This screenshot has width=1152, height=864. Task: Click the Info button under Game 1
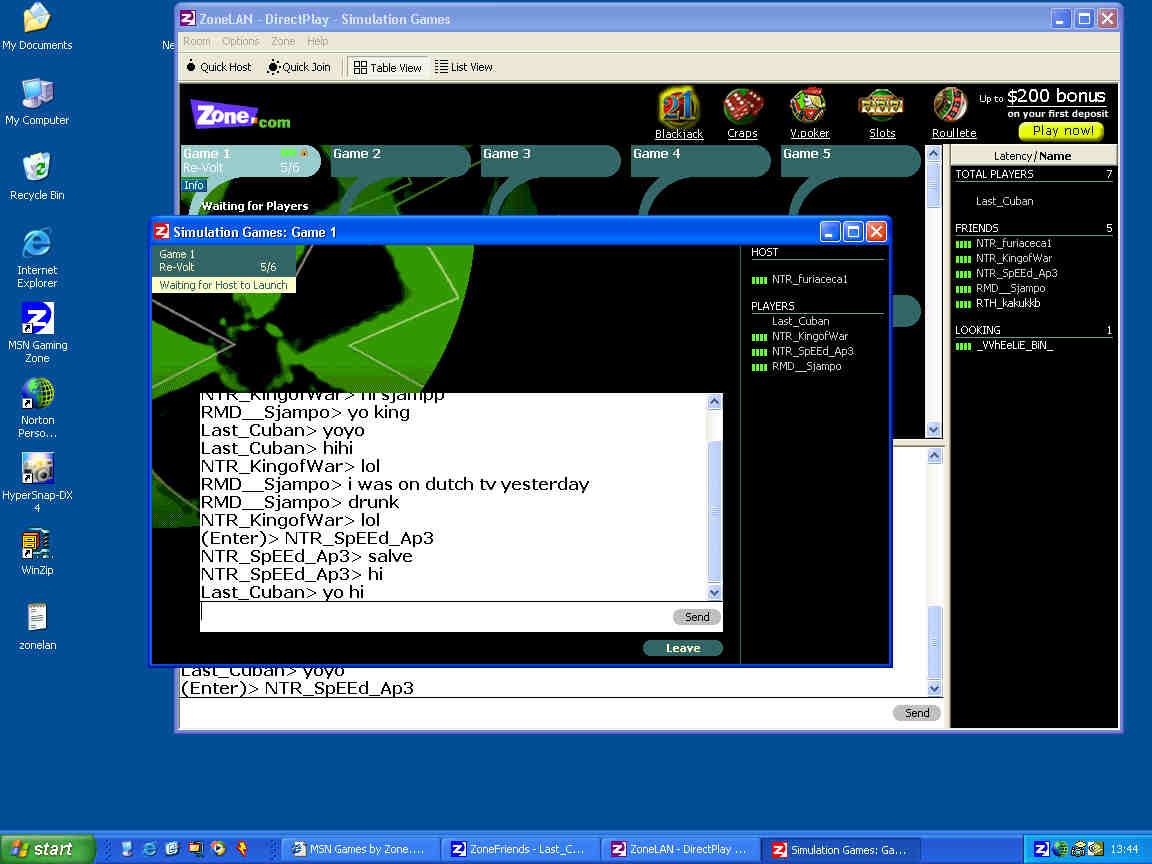194,185
